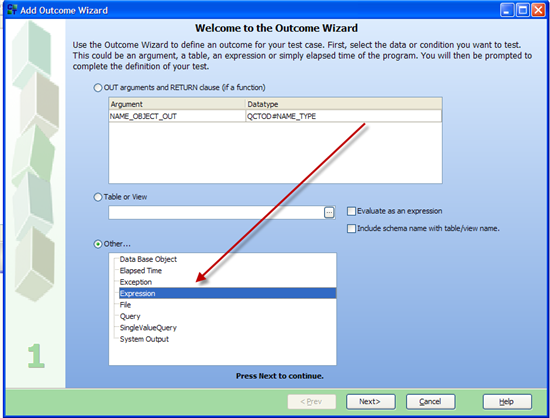Choose Data Base Object in the list

[x=148, y=259]
